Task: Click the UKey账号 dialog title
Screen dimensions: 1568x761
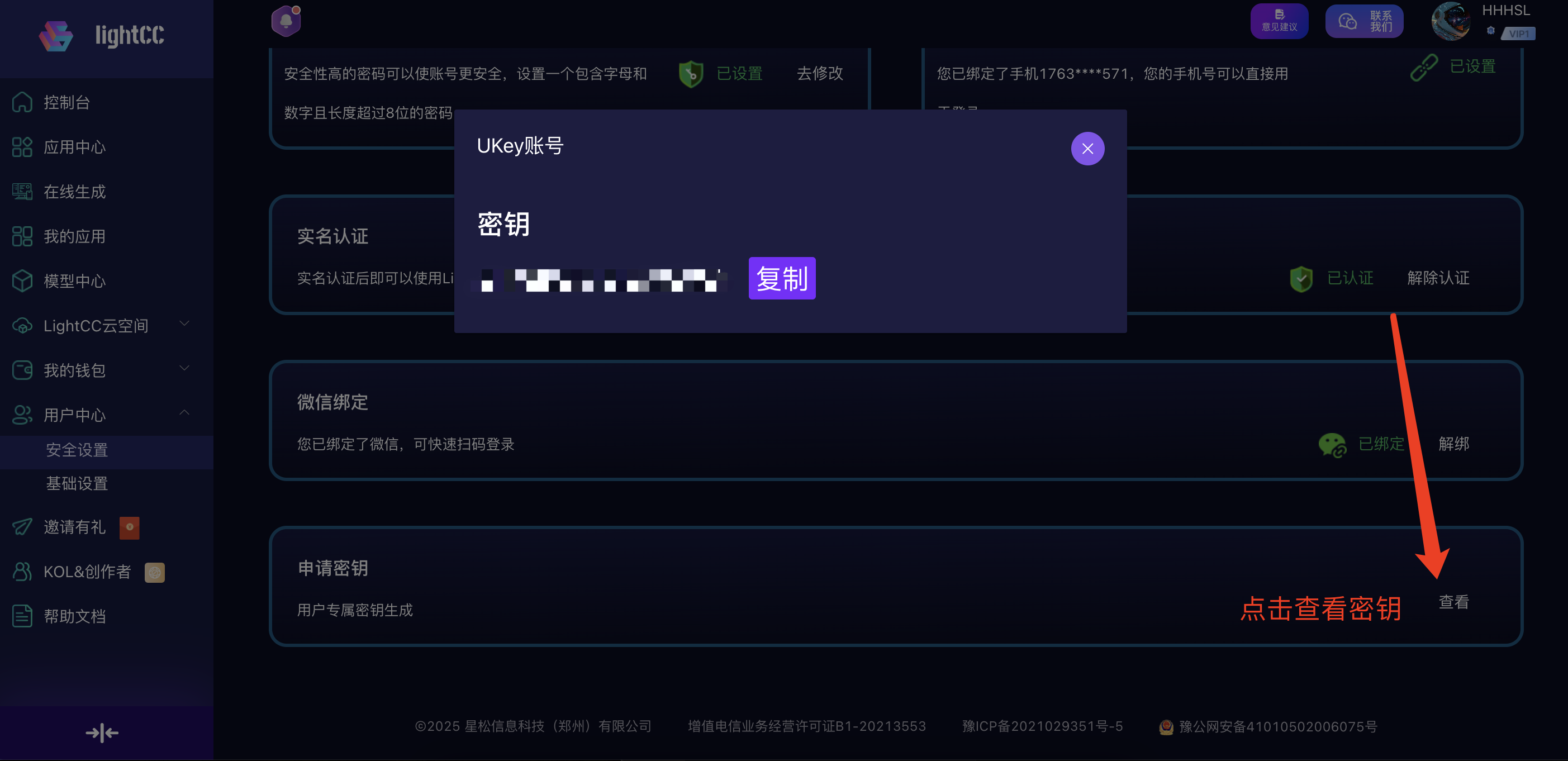Action: [520, 145]
